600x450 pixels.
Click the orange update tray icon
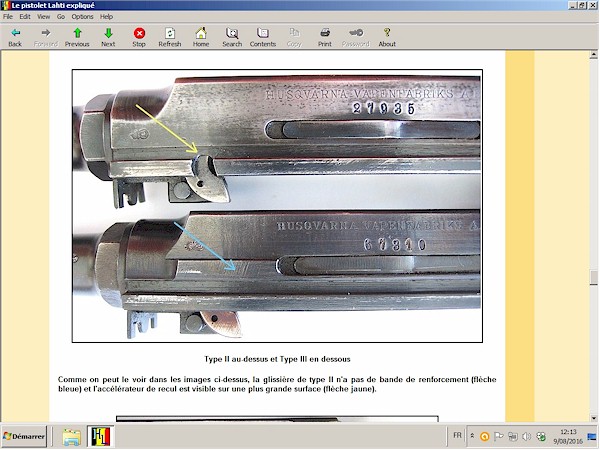[484, 436]
